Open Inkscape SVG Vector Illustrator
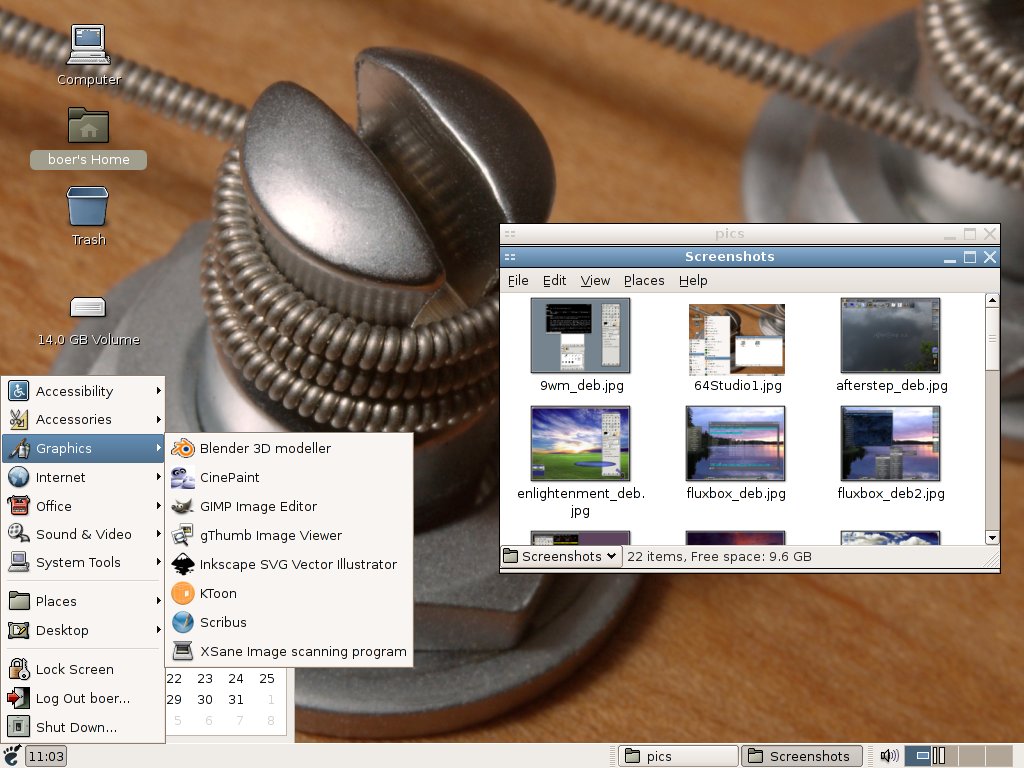 (x=298, y=565)
